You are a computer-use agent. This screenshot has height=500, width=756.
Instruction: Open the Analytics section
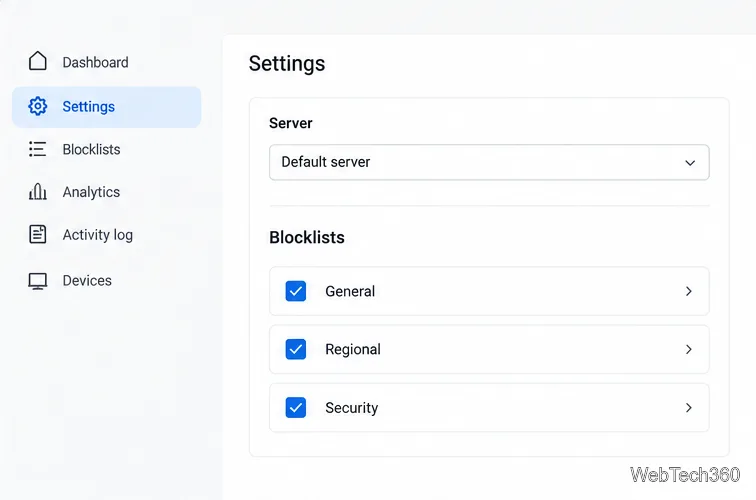pyautogui.click(x=91, y=192)
